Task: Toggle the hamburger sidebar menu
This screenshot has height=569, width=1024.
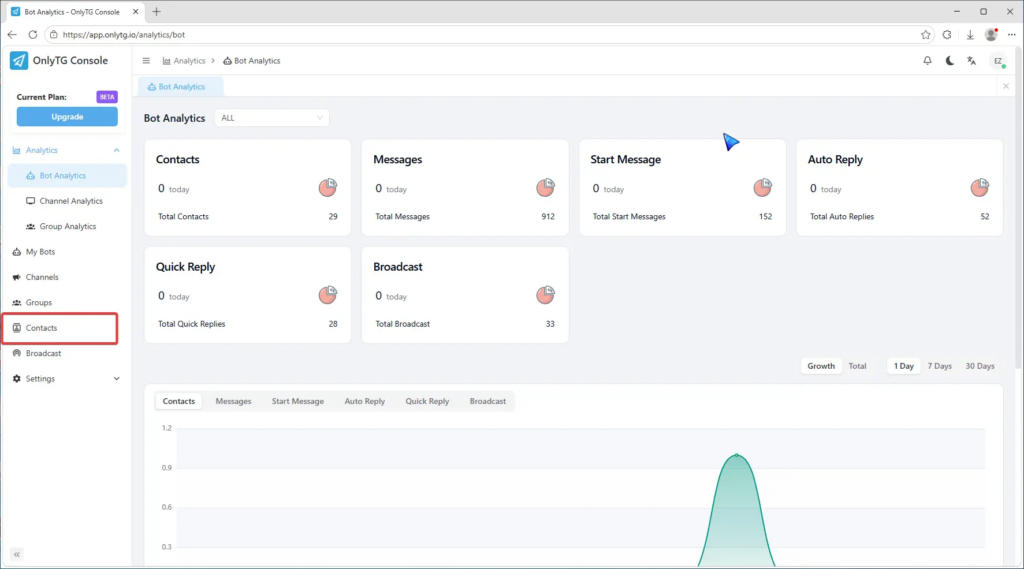Action: pyautogui.click(x=146, y=61)
